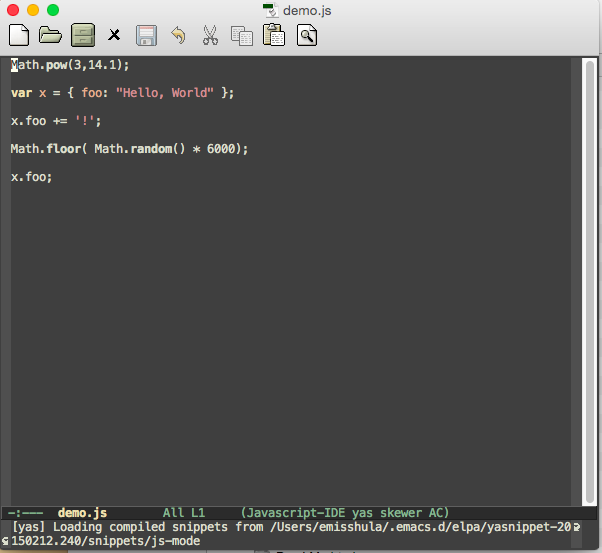Click the Javascript-IDE major mode indicator
This screenshot has width=602, height=553.
tap(296, 513)
